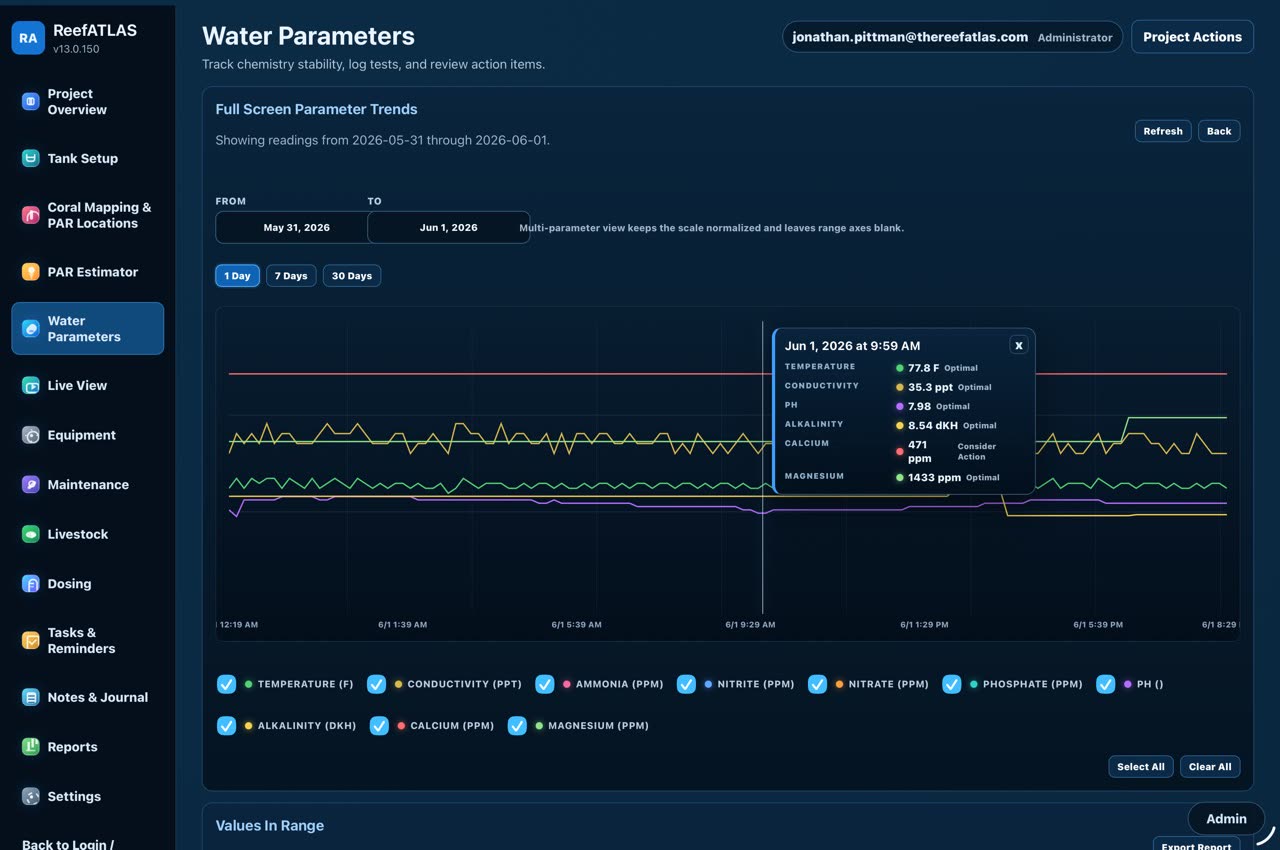Click the Refresh button
Image resolution: width=1280 pixels, height=850 pixels.
[x=1163, y=131]
